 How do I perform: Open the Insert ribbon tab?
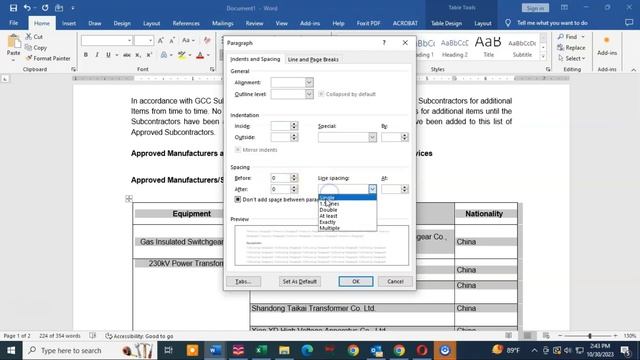[69, 23]
